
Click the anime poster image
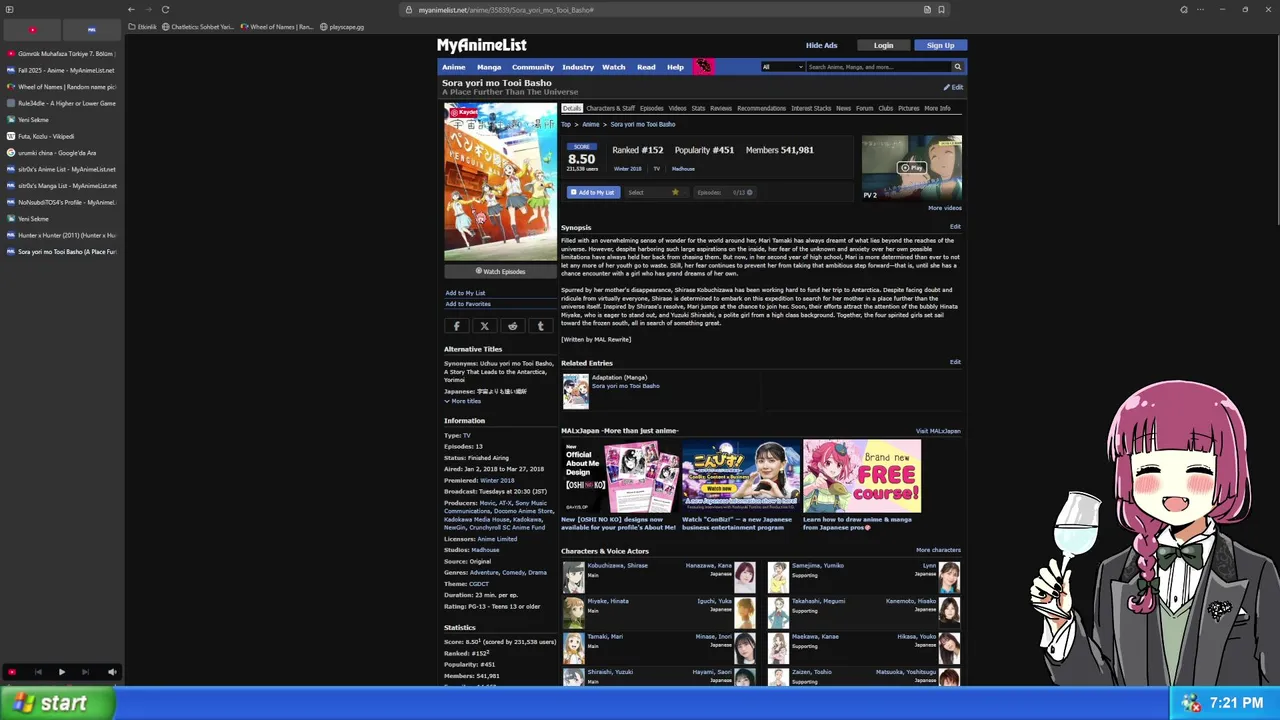pyautogui.click(x=501, y=182)
